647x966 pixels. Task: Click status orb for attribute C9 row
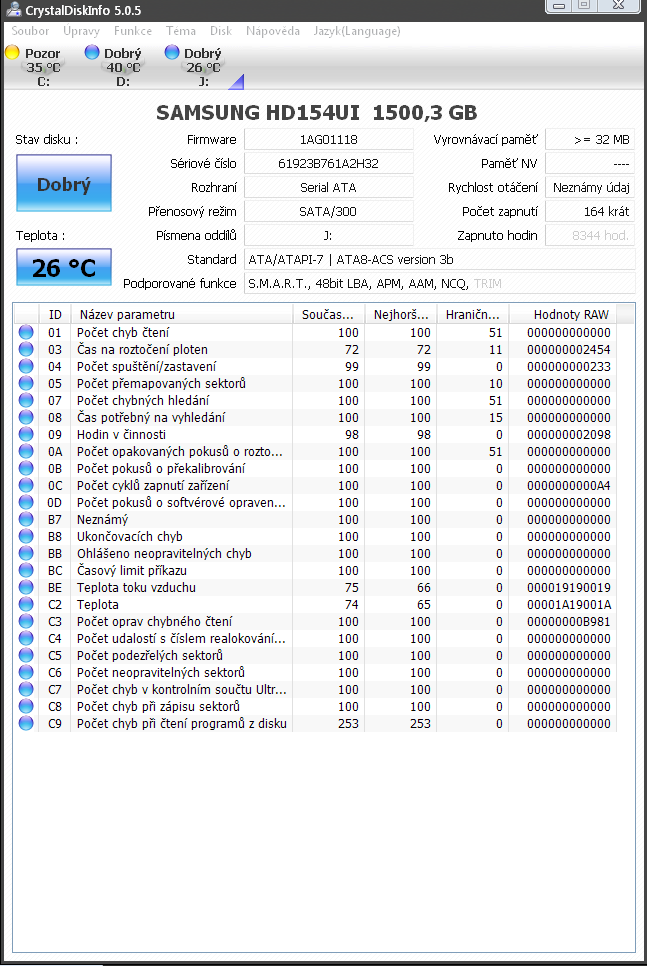(26, 723)
